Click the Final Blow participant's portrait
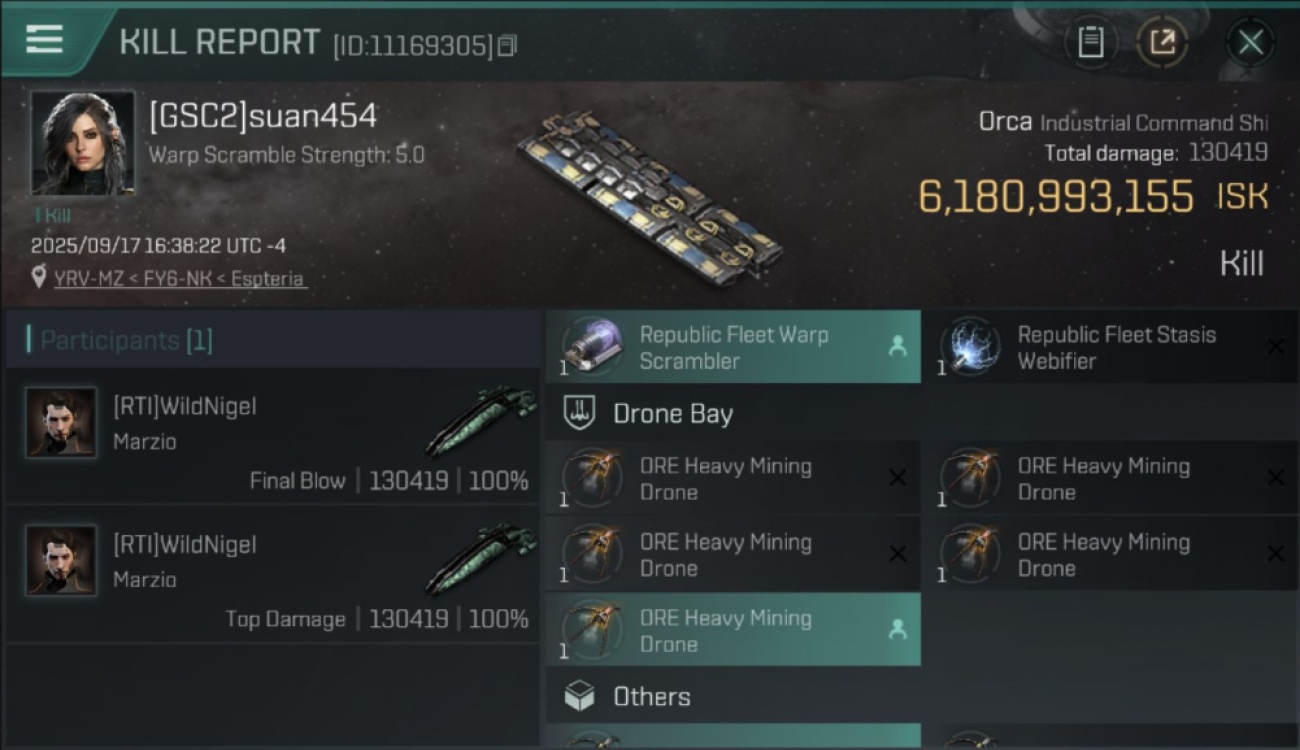This screenshot has height=750, width=1300. click(x=62, y=423)
